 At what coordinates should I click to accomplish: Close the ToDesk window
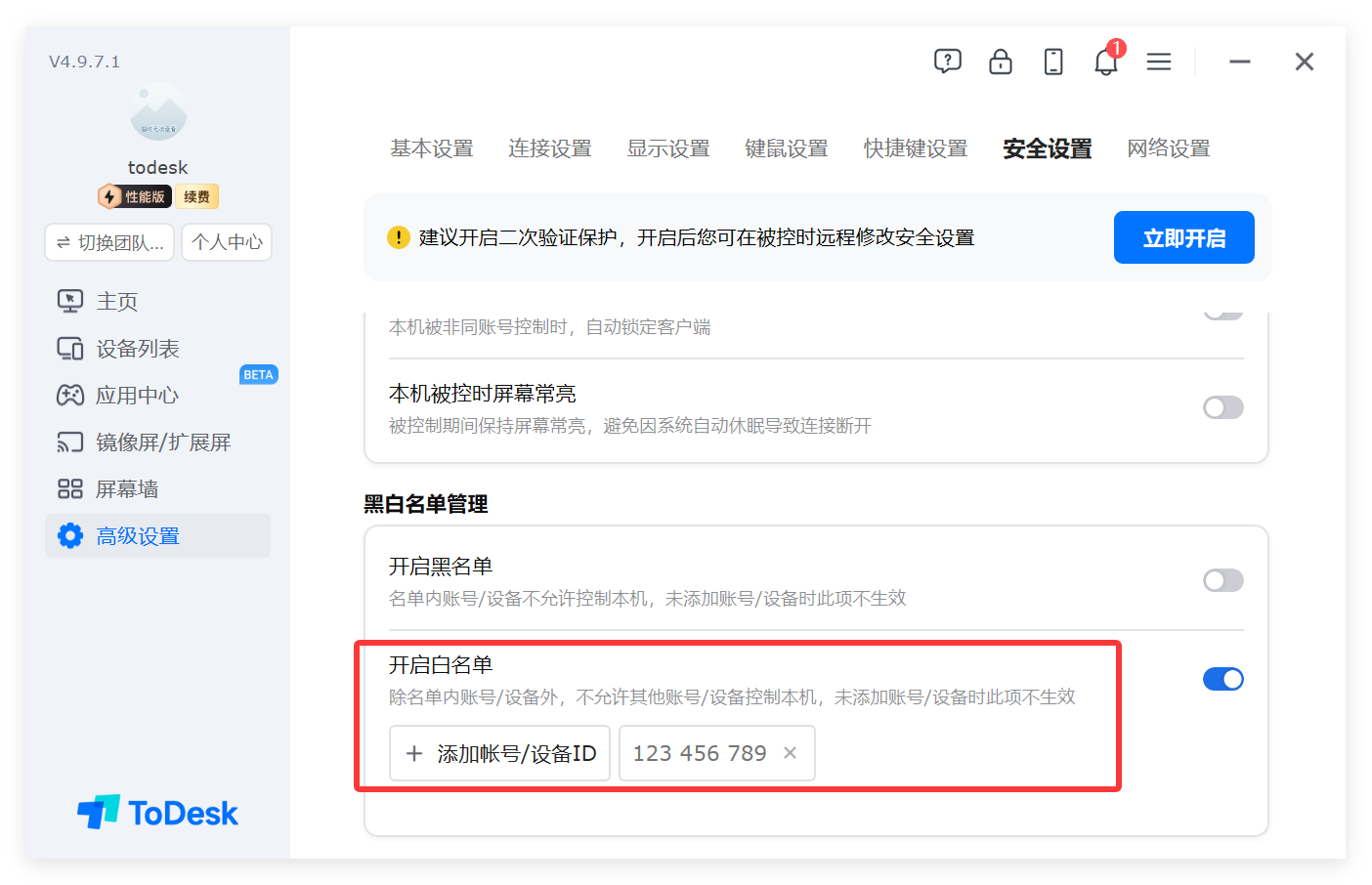tap(1304, 62)
